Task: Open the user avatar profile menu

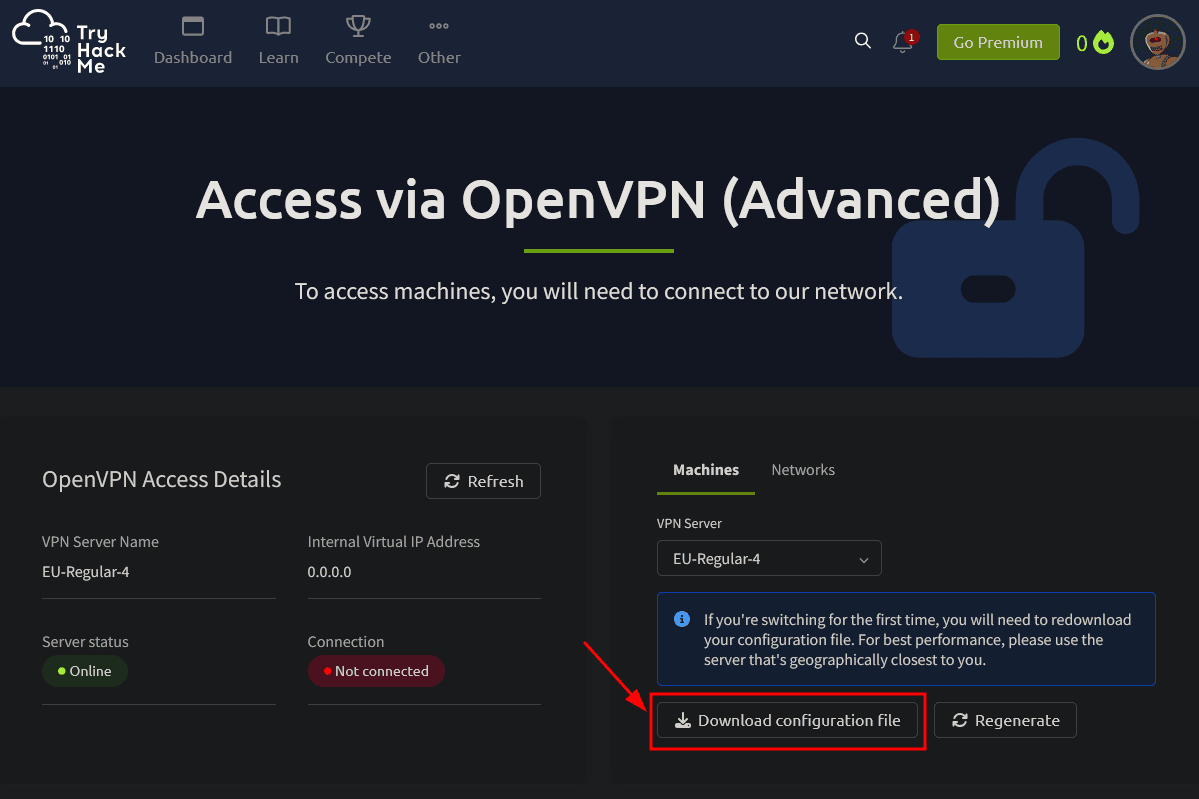Action: (1157, 42)
